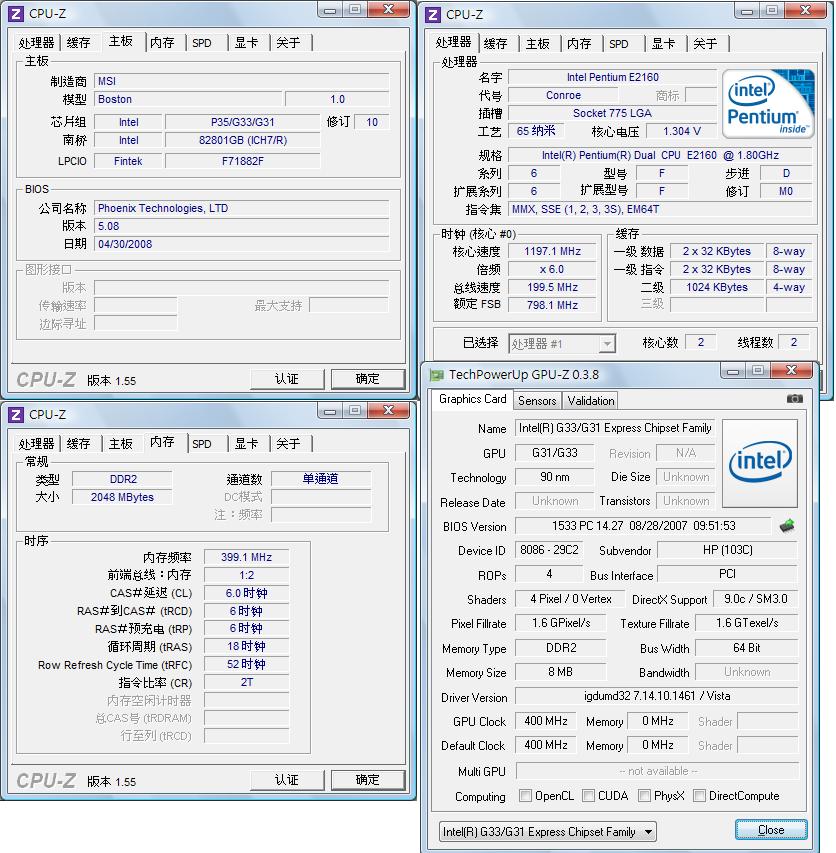This screenshot has width=836, height=853.
Task: Open the 显卡 tab in the memory CPU-Z window
Action: [x=246, y=444]
